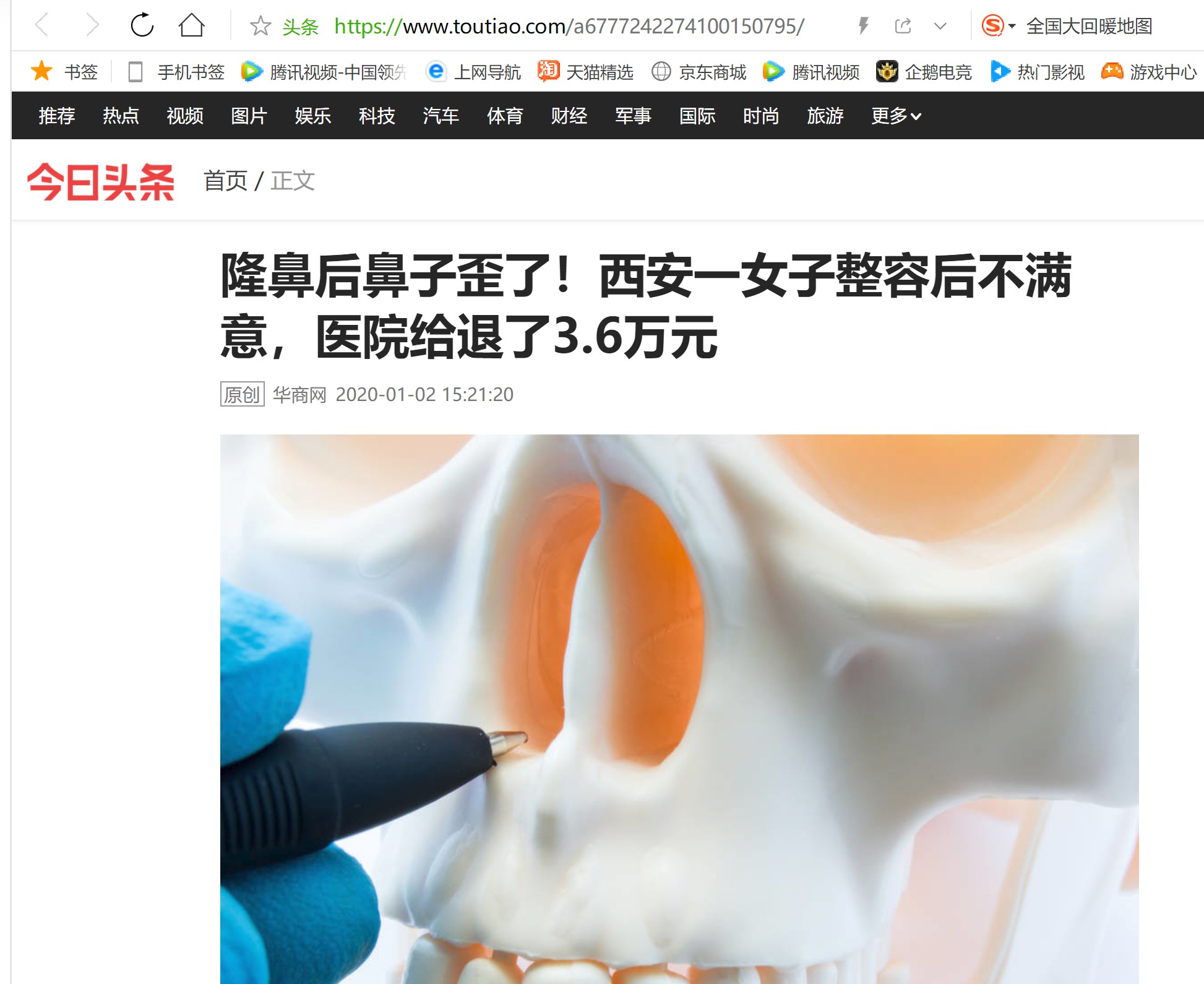Expand the 更多 menu
Image resolution: width=1204 pixels, height=984 pixels.
(x=896, y=116)
